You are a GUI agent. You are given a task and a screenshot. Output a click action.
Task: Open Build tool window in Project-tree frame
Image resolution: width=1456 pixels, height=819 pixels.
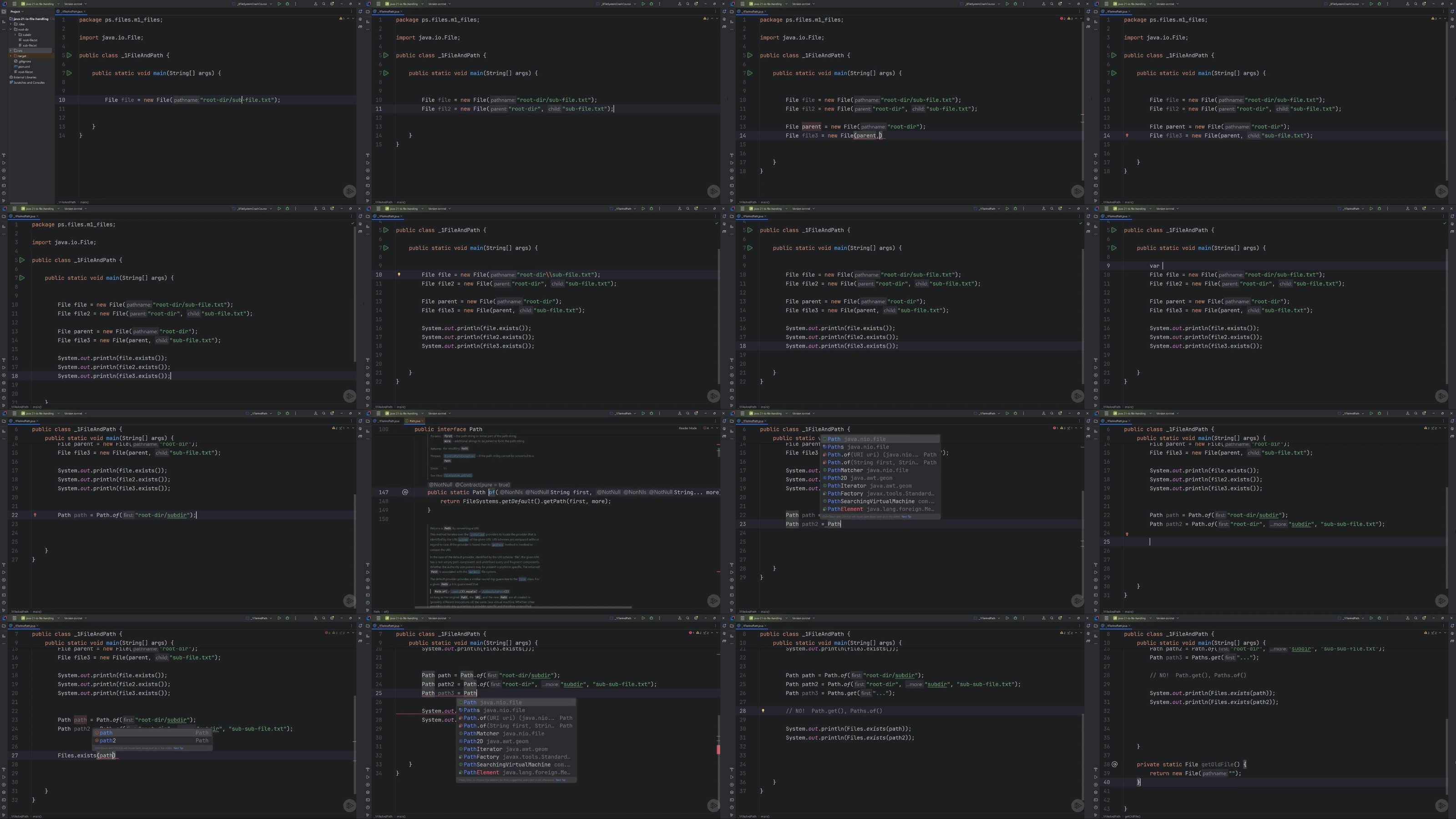click(x=3, y=155)
